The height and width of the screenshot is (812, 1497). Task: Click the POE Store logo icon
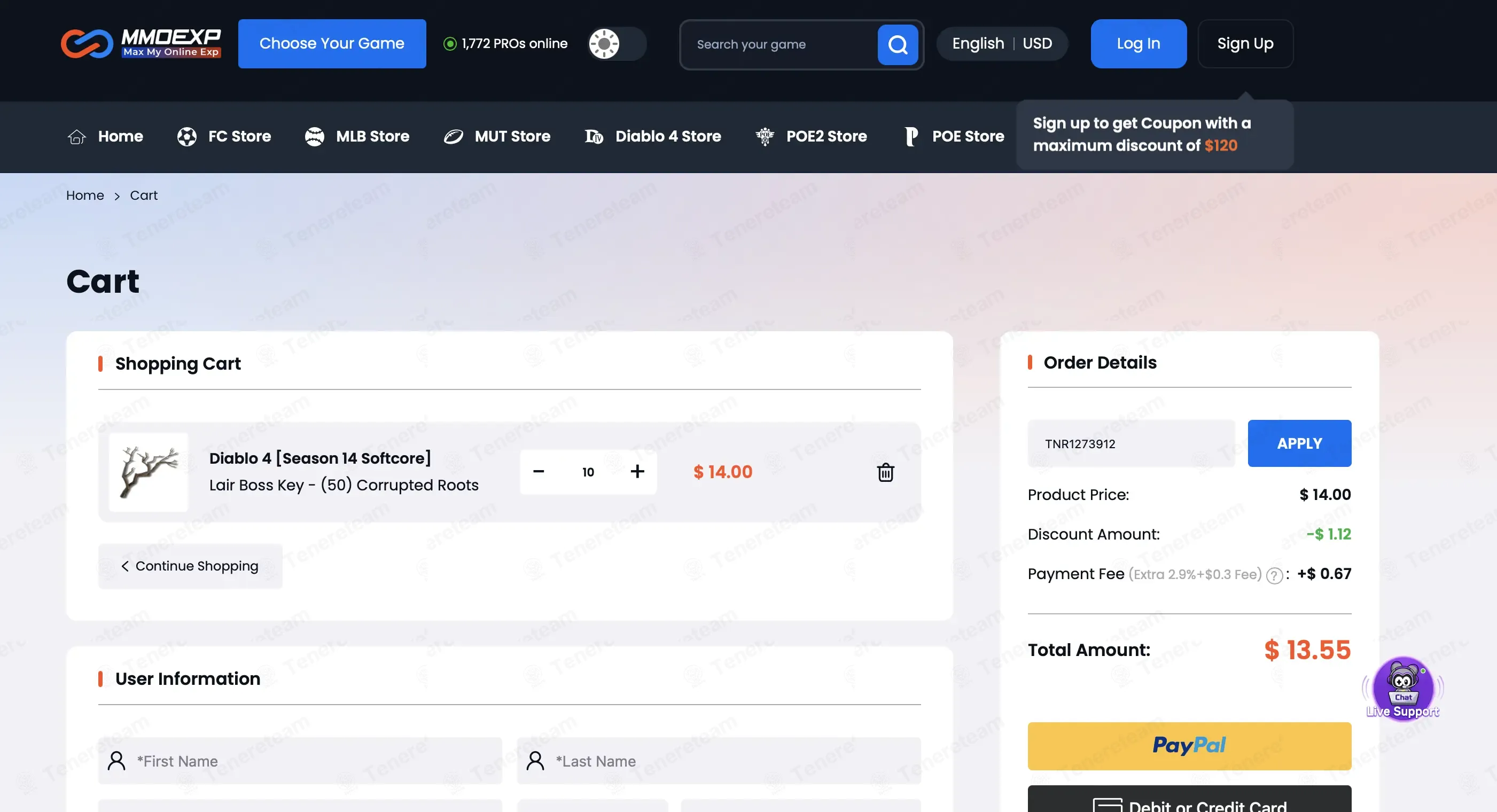[911, 137]
